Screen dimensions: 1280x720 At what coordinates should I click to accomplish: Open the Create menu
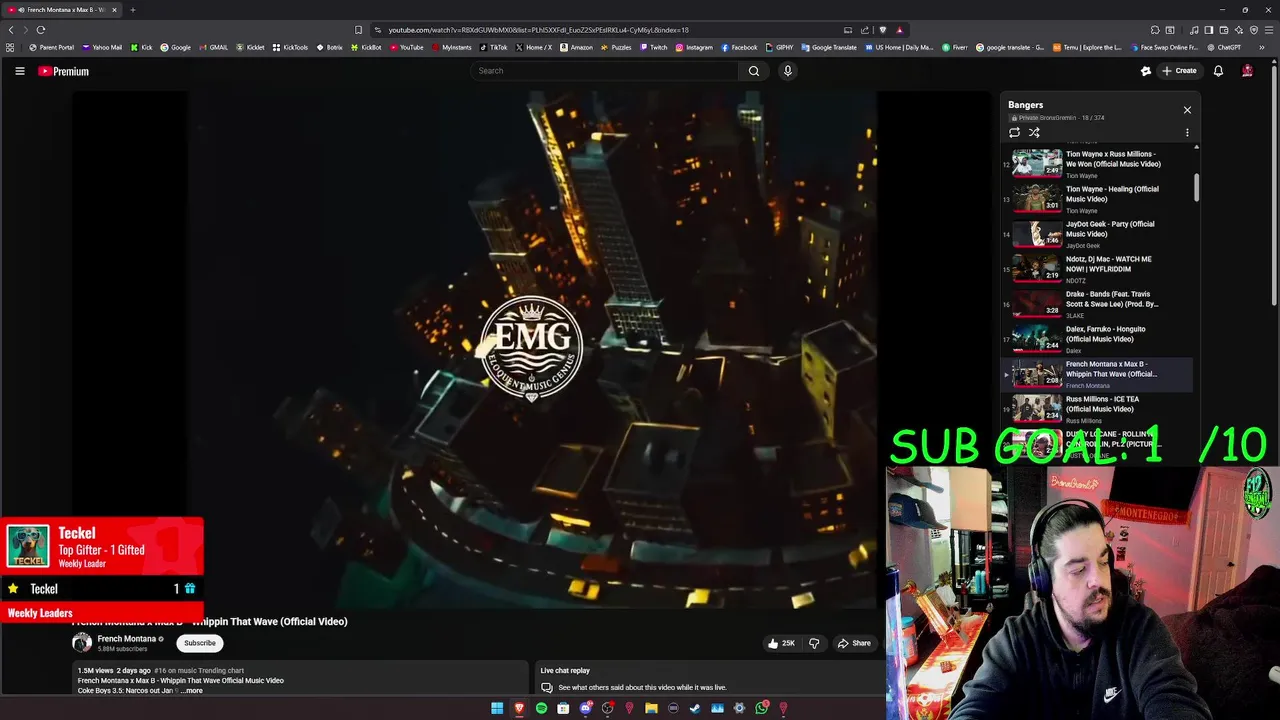pyautogui.click(x=1179, y=71)
